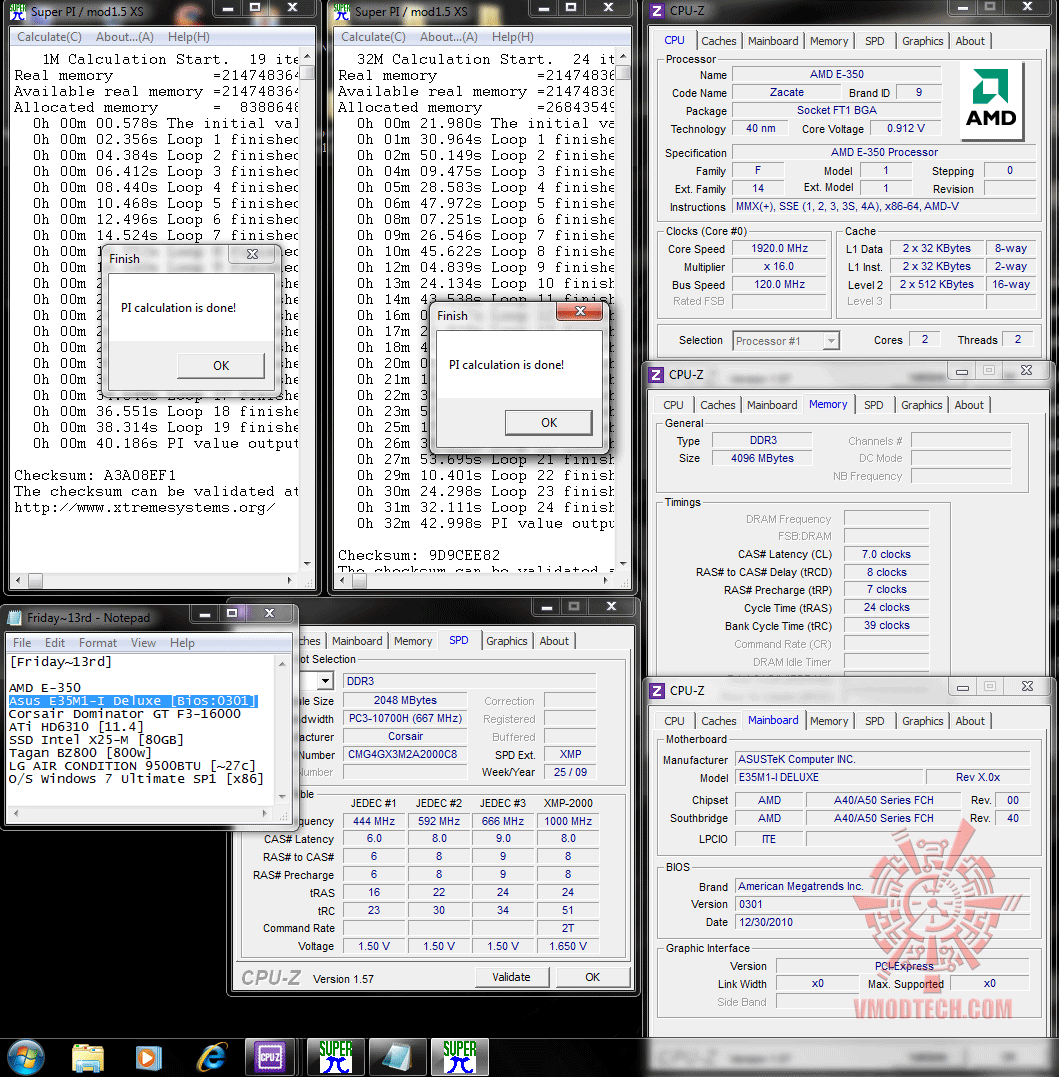Click horizontal scrollbar right arrow in 32M Super PI
This screenshot has width=1059, height=1077.
point(605,581)
